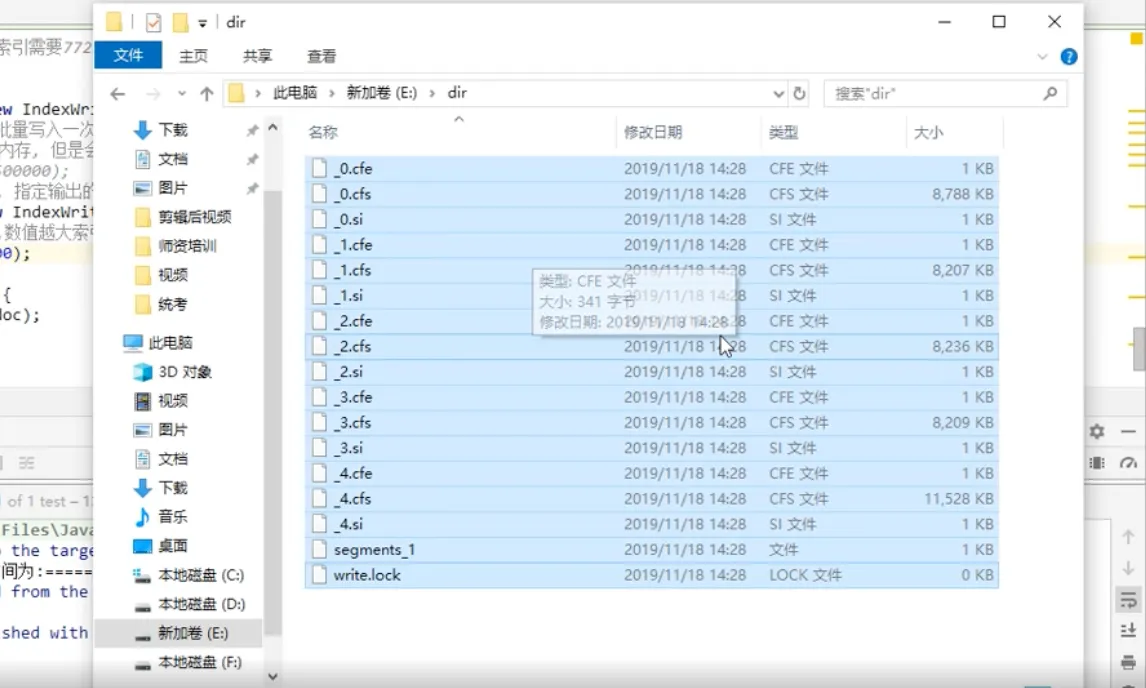Click the 11,528 KB size cell
Viewport: 1146px width, 688px height.
coord(958,499)
